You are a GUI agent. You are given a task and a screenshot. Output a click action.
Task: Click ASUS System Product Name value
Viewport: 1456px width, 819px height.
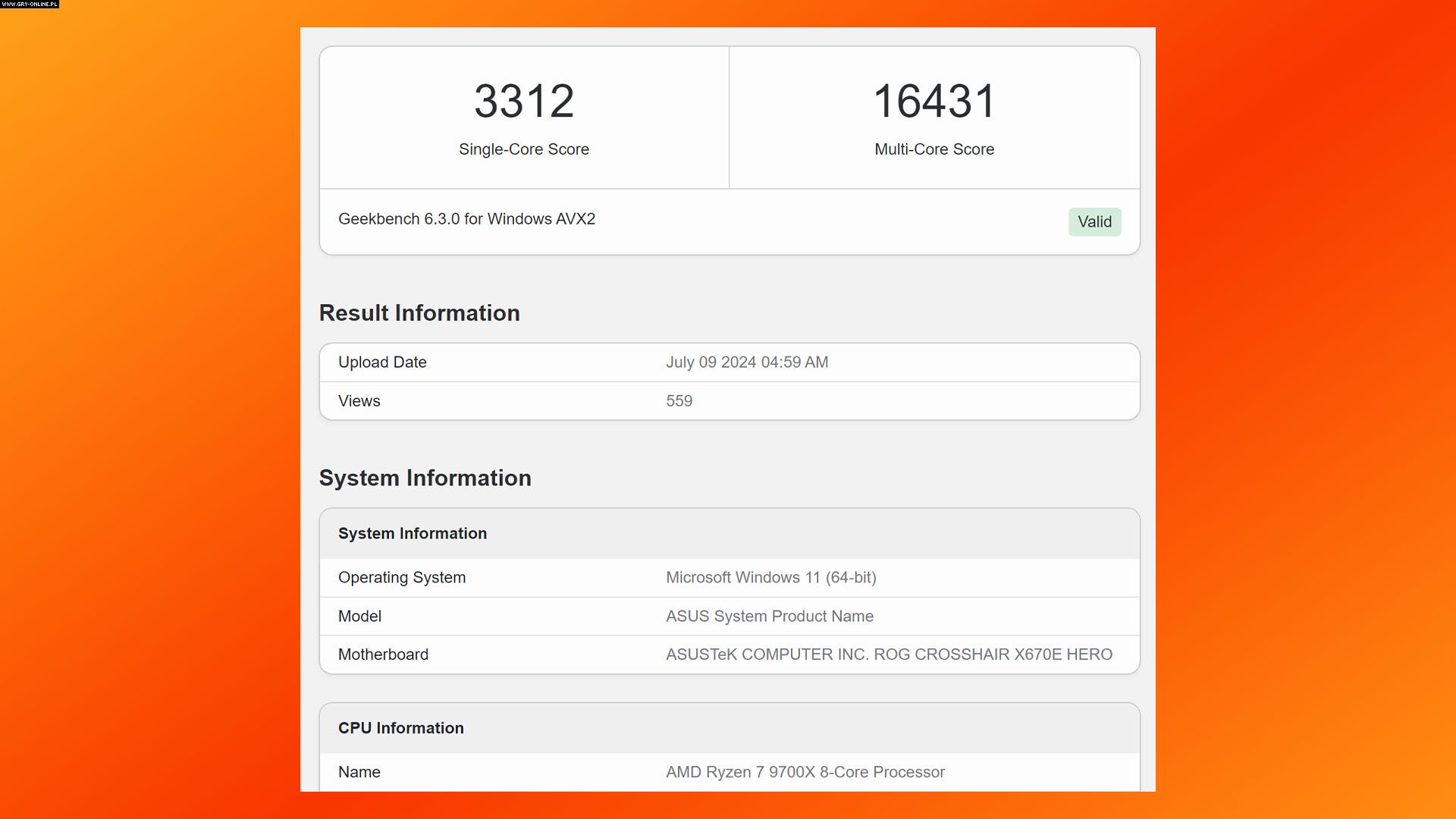click(x=769, y=617)
